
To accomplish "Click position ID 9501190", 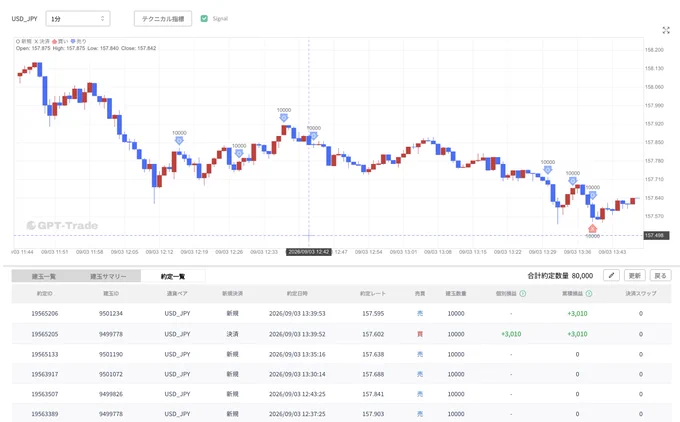I will [111, 354].
